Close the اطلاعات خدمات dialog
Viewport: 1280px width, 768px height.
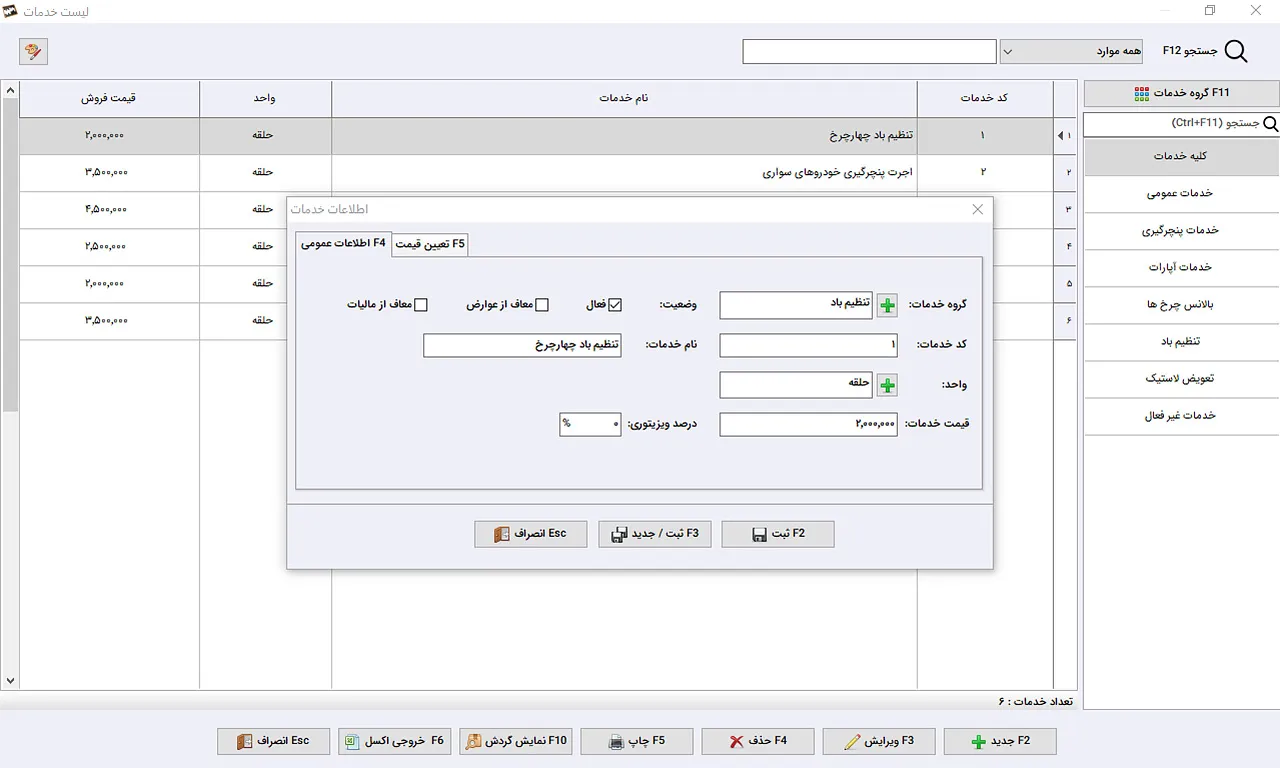[978, 209]
